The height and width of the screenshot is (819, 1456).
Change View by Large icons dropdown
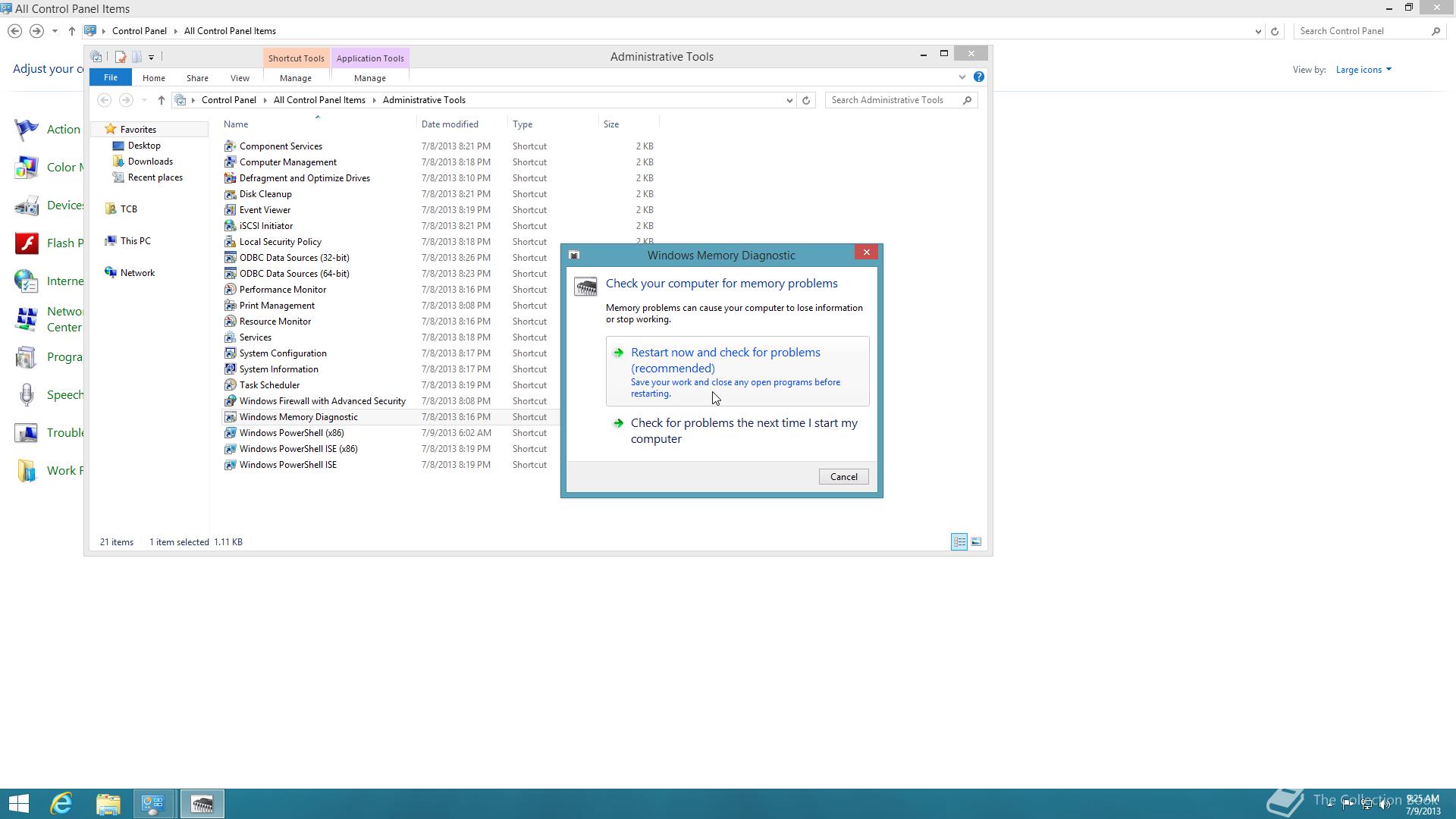[1363, 70]
